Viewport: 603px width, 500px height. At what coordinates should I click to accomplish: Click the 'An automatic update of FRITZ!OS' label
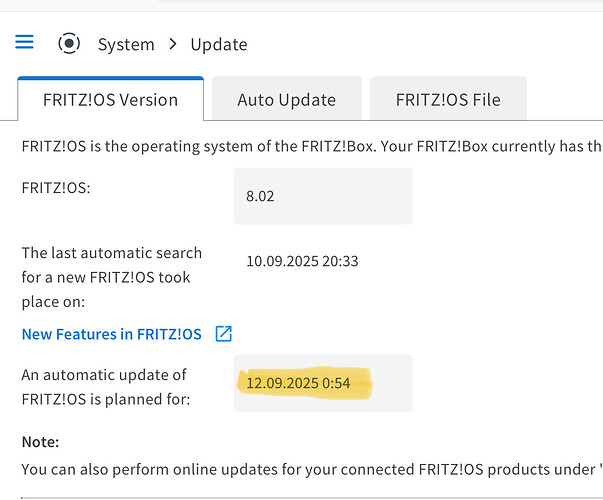[106, 387]
